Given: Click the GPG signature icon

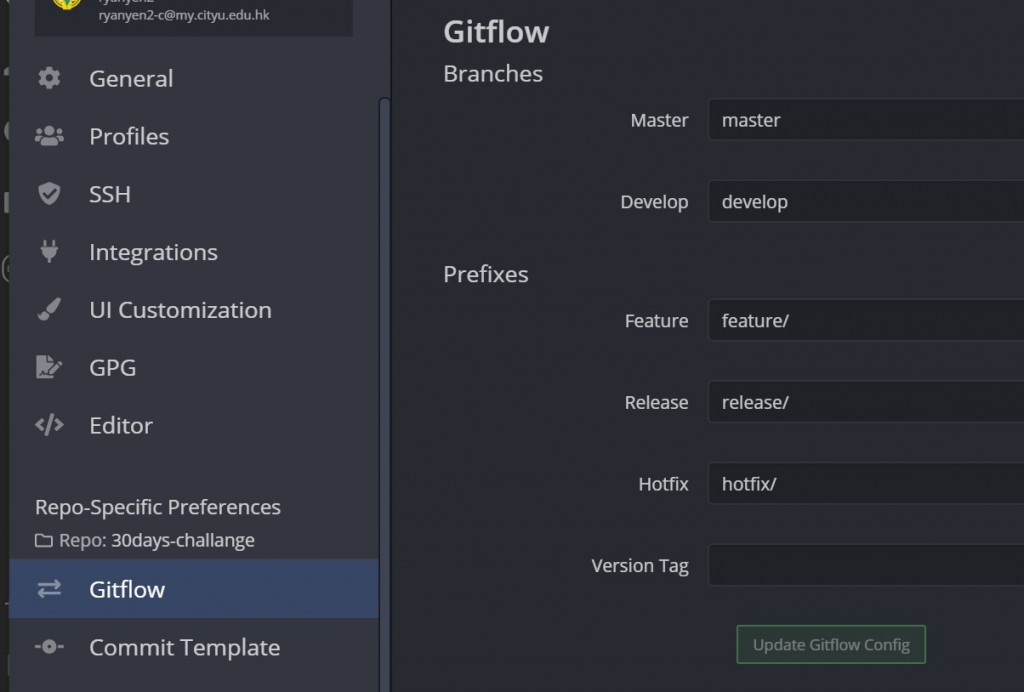Looking at the screenshot, I should (49, 367).
